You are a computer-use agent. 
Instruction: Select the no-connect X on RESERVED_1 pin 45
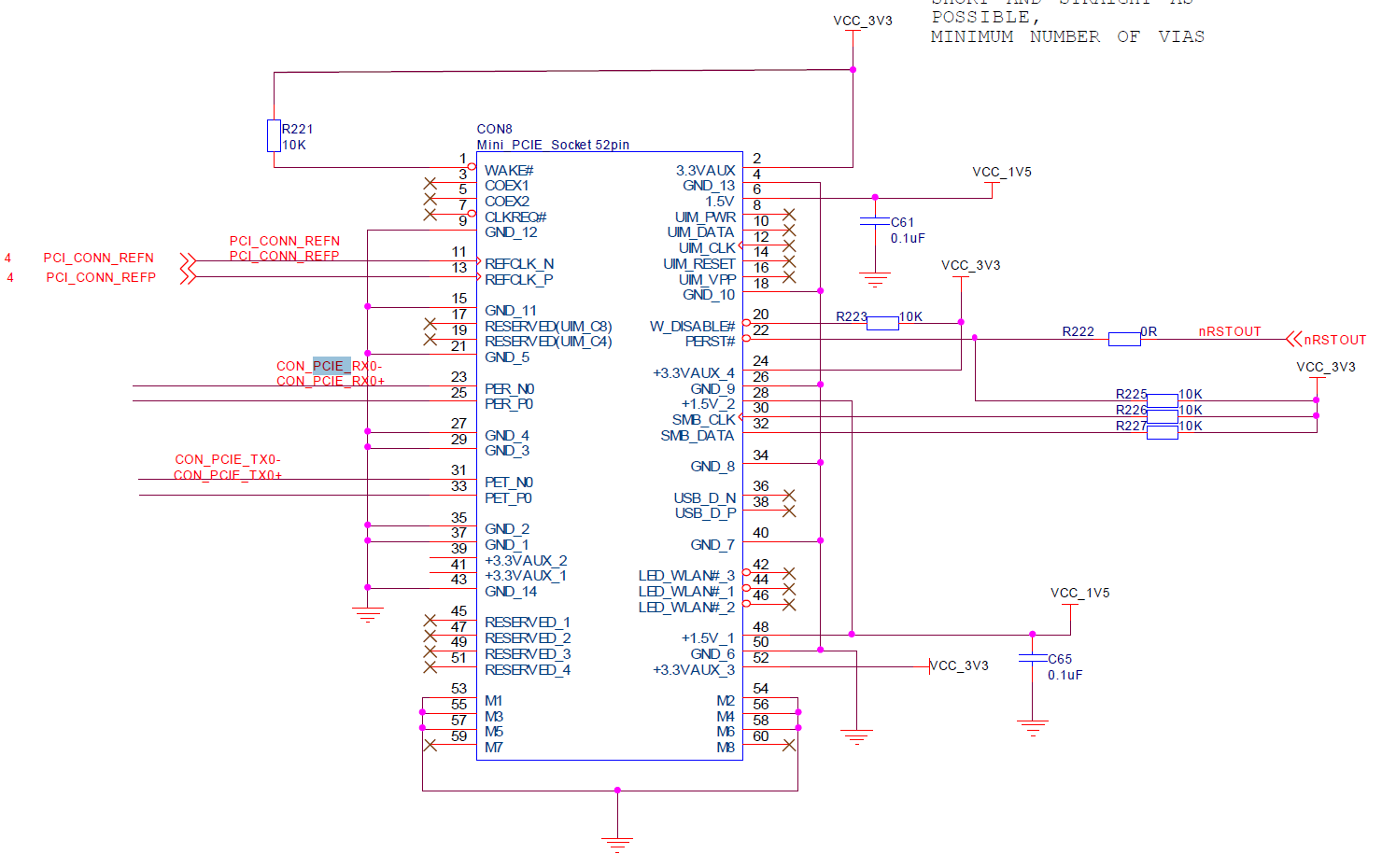coord(430,620)
